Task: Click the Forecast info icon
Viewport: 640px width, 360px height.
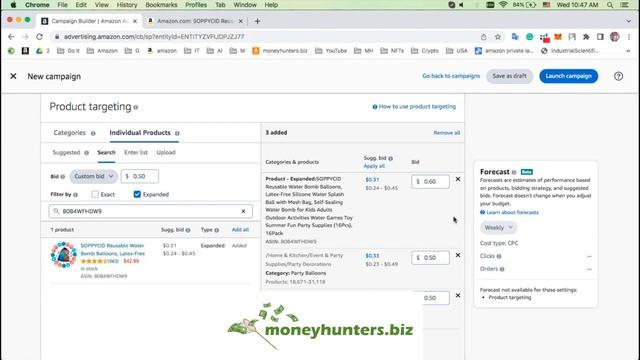Action: pyautogui.click(x=514, y=172)
